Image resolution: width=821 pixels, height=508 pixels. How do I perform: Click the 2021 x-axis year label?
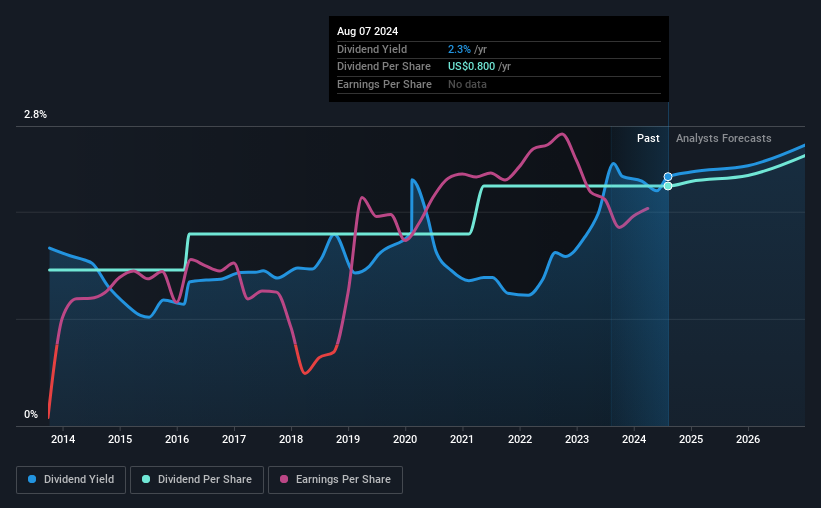(462, 439)
